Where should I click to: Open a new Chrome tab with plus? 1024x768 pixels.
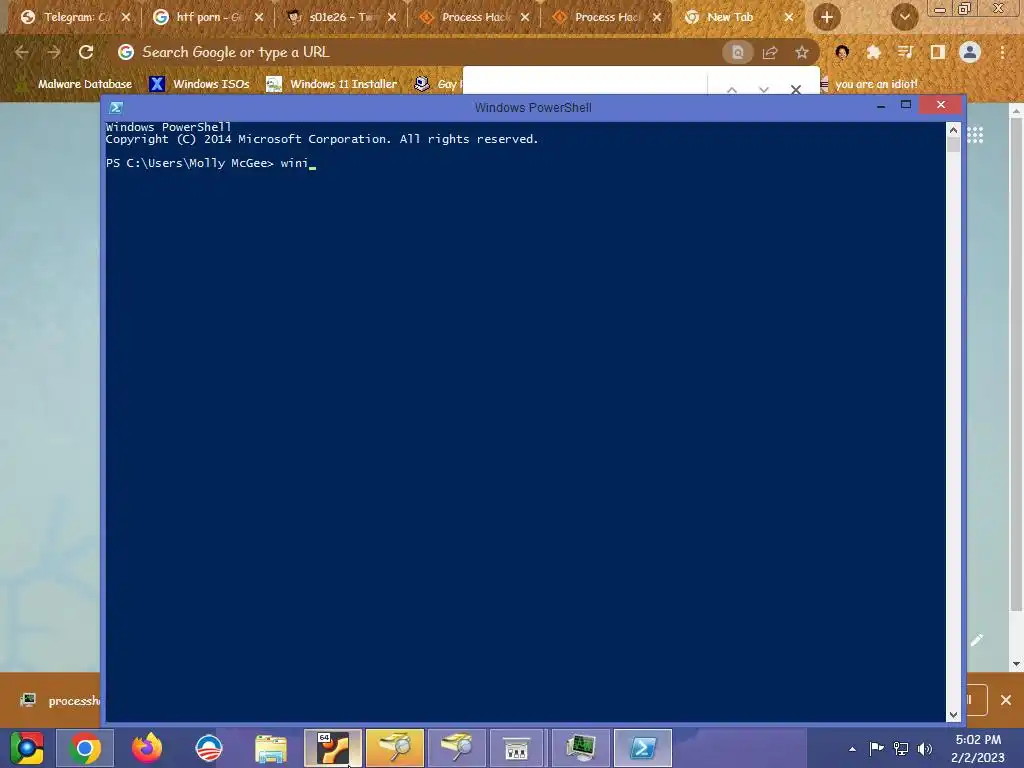tap(827, 18)
